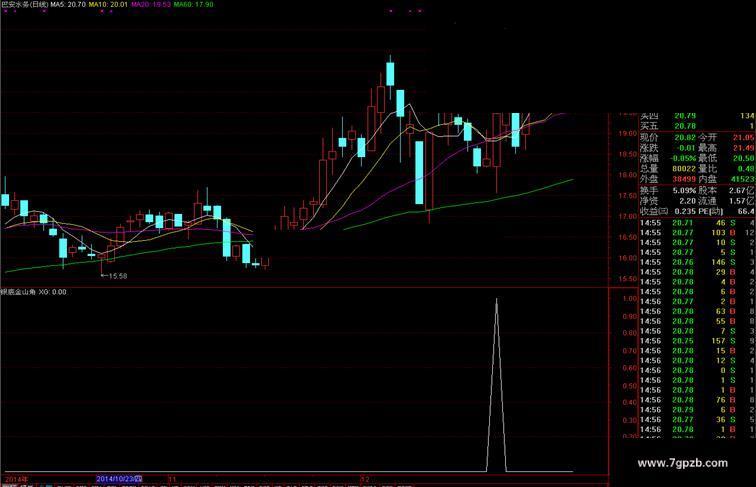The image size is (756, 487).
Task: Click the 巴安水务(日线) chart title
Action: pyautogui.click(x=25, y=4)
